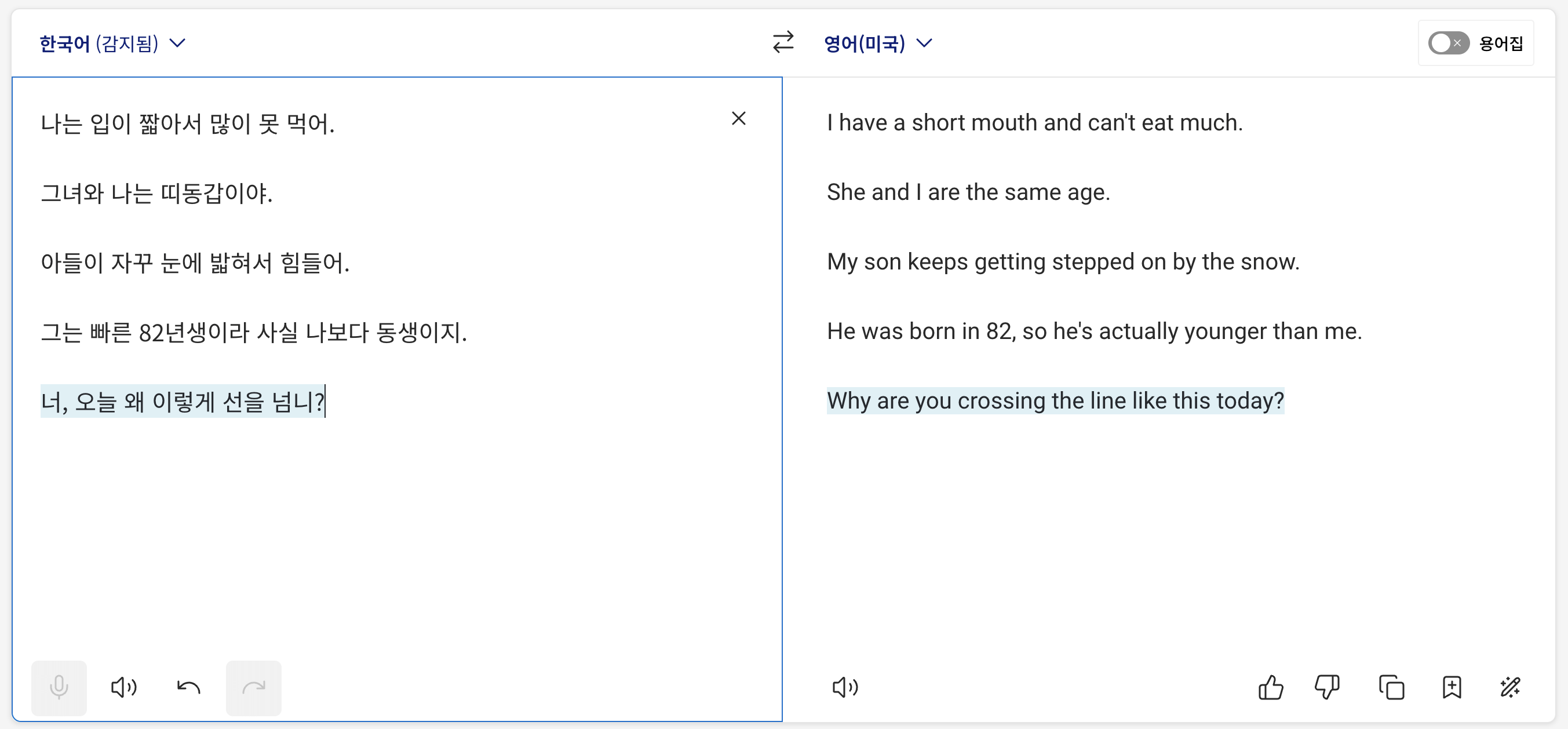
Task: Play audio of the Korean source text
Action: coord(123,688)
